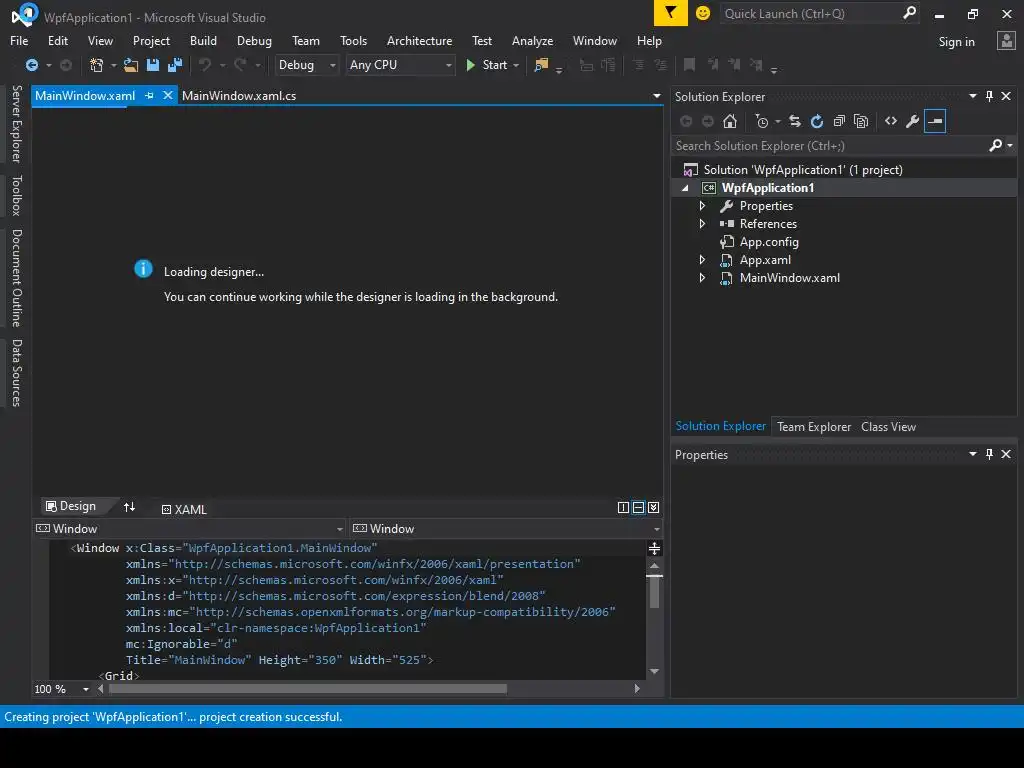Open the Start button dropdown arrow
1024x768 pixels.
click(516, 65)
